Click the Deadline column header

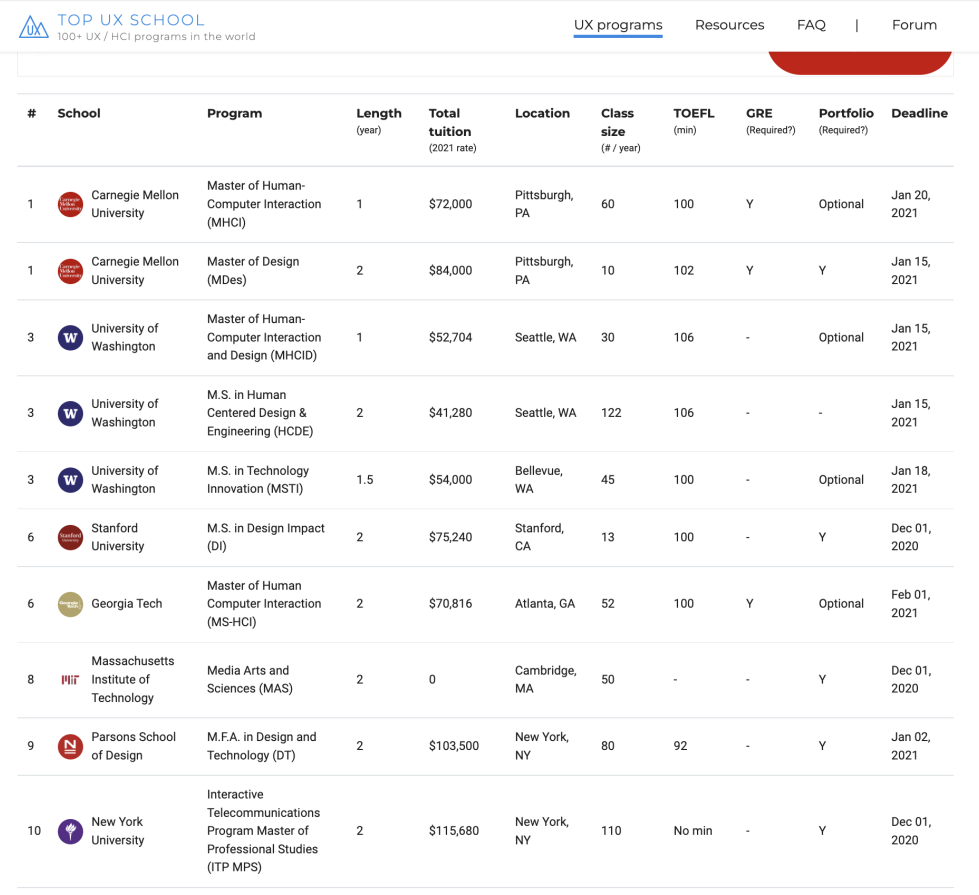click(920, 113)
